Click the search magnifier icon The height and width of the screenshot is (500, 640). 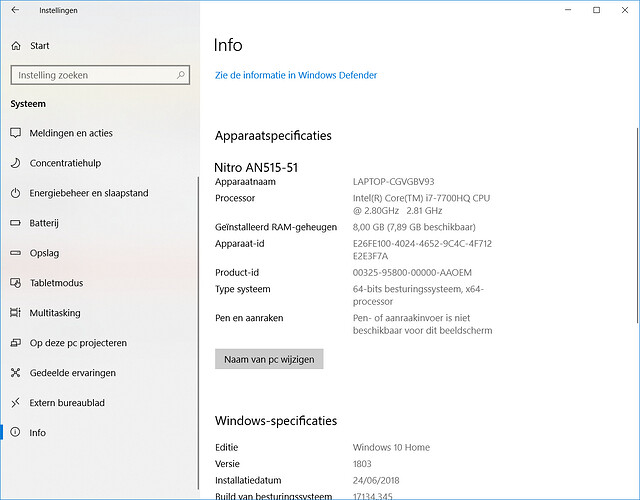180,75
